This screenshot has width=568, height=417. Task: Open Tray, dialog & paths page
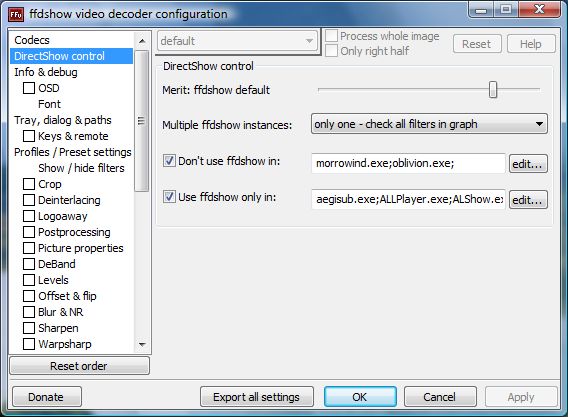pyautogui.click(x=63, y=120)
